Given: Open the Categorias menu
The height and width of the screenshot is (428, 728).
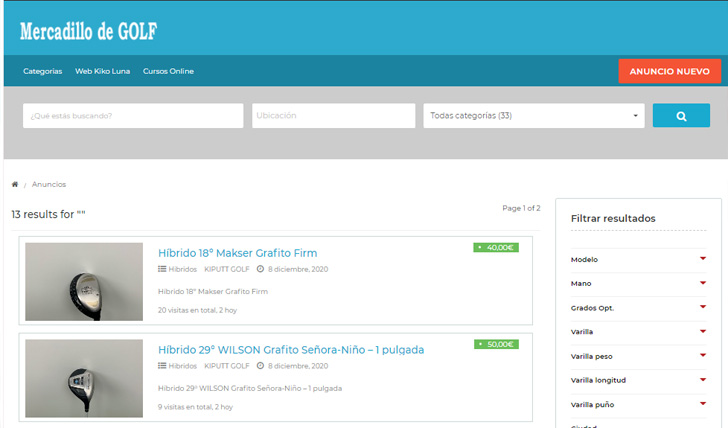Looking at the screenshot, I should tap(43, 71).
